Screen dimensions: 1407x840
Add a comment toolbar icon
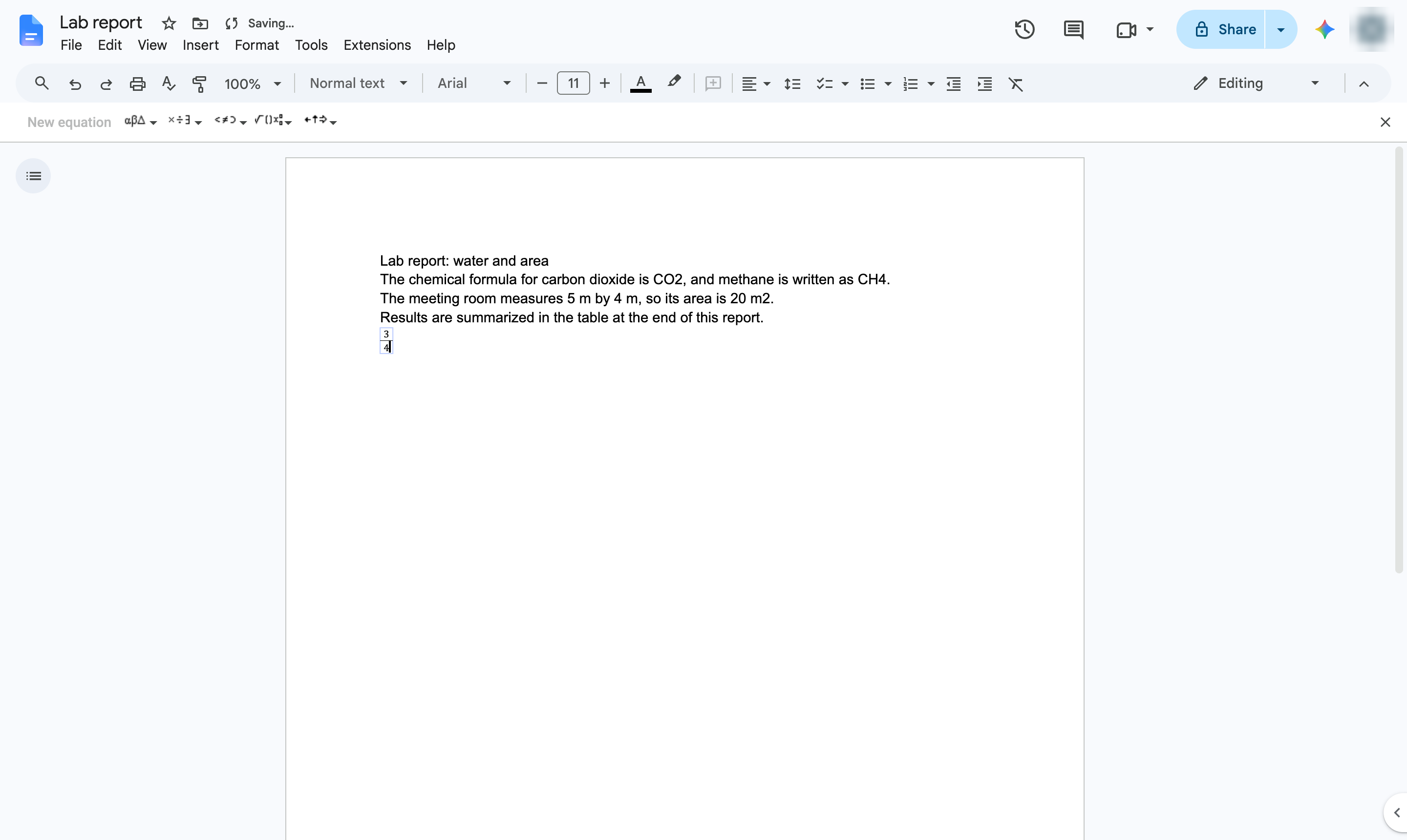click(713, 83)
